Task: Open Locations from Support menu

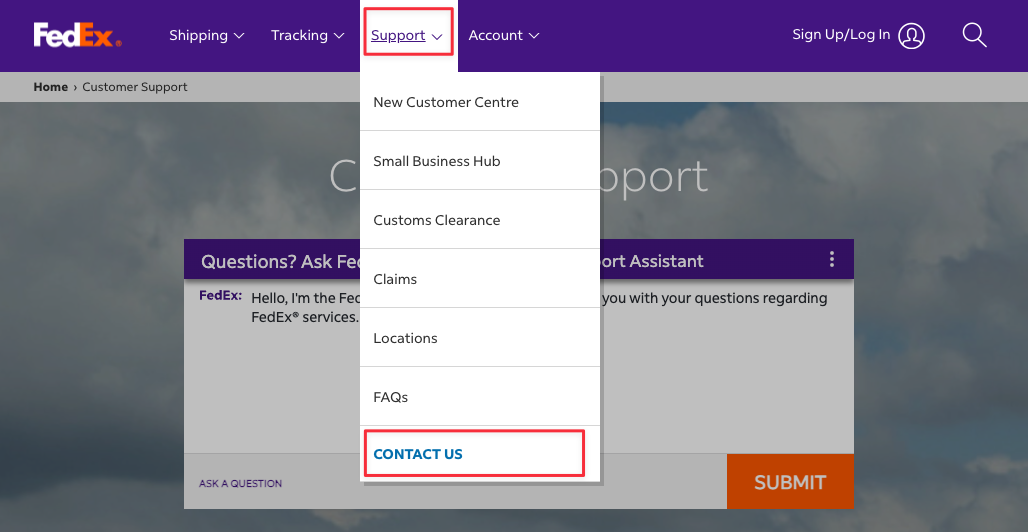Action: coord(480,338)
